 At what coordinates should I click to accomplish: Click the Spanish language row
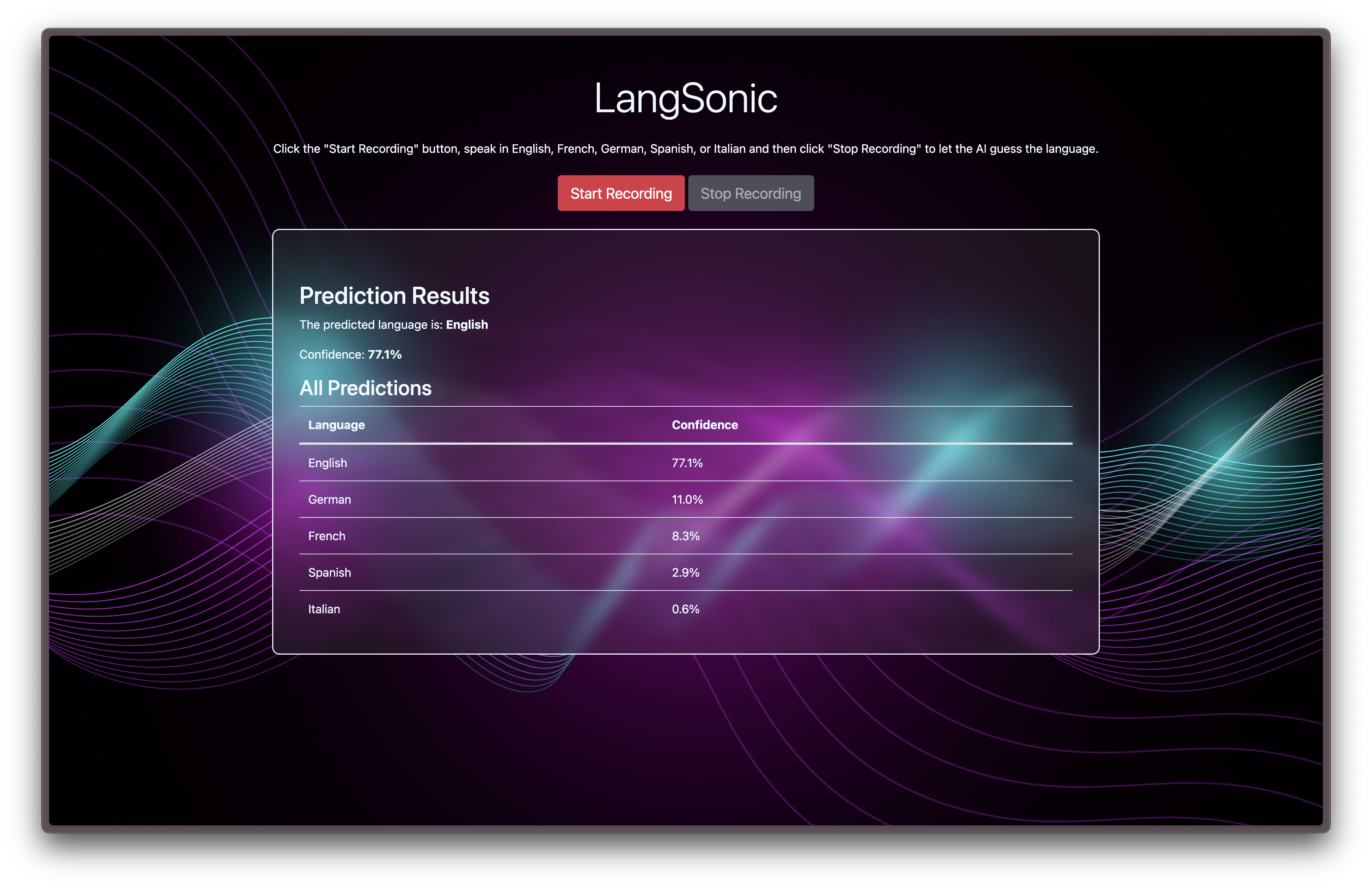[329, 572]
